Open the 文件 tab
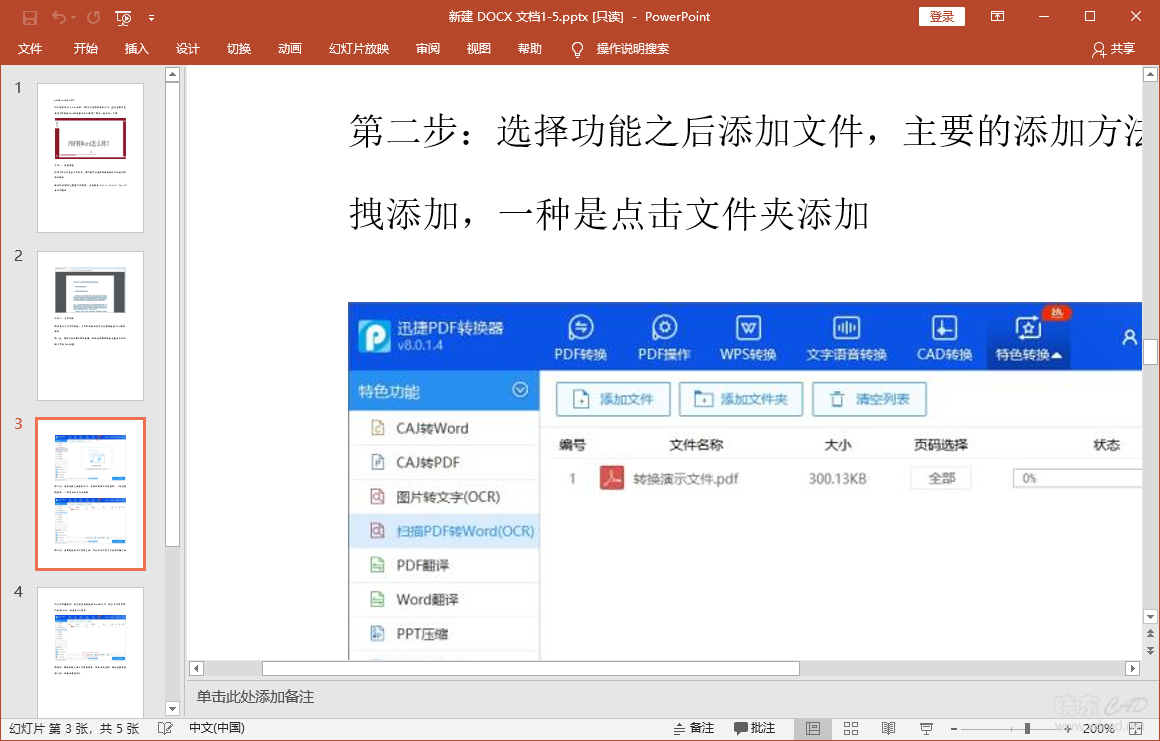 (30, 49)
